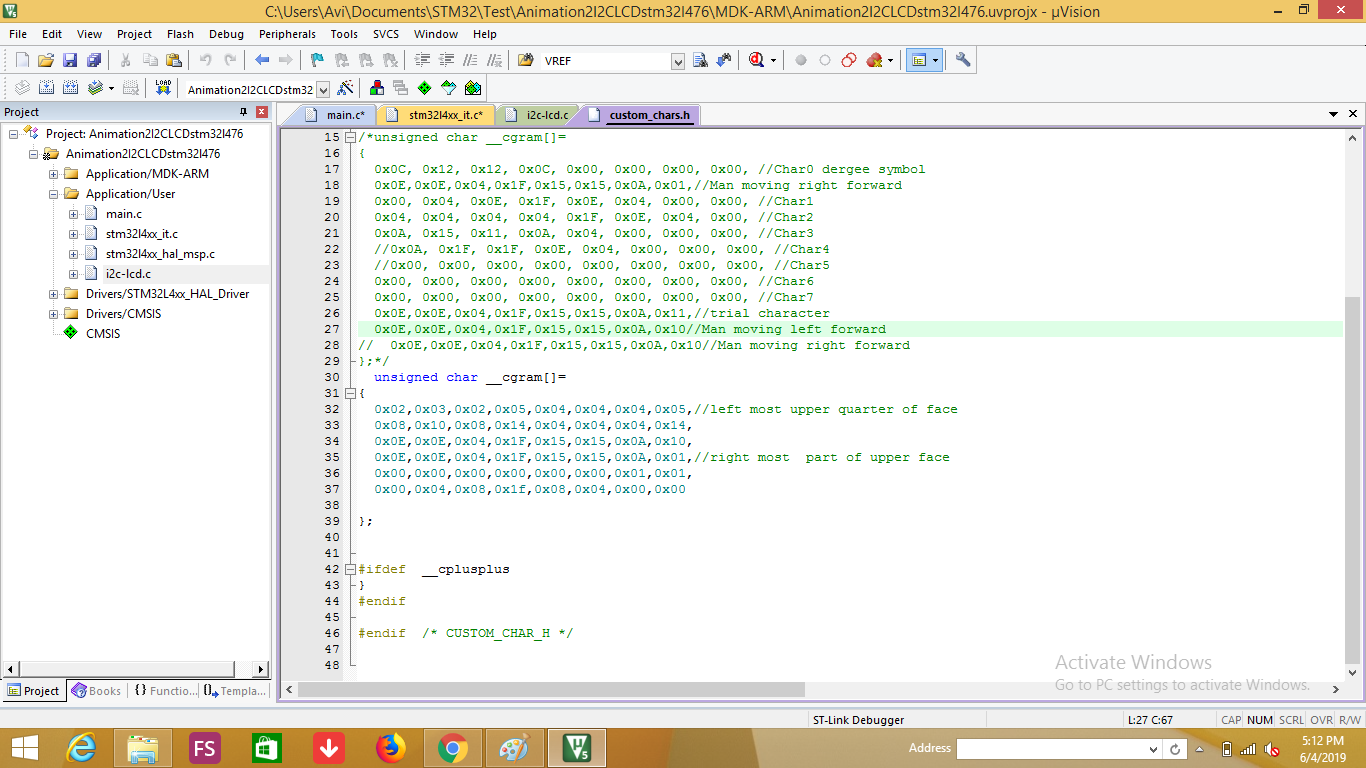
Task: Create a new file with the New icon
Action: (22, 60)
